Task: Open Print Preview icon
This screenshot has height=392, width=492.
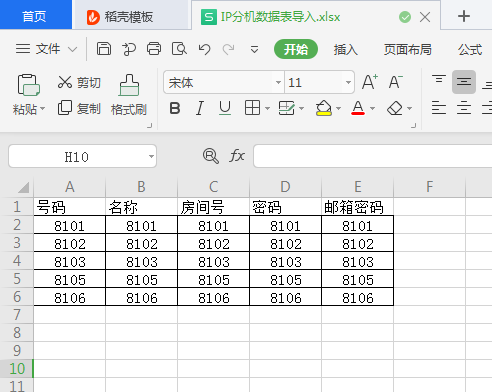Action: coord(179,49)
